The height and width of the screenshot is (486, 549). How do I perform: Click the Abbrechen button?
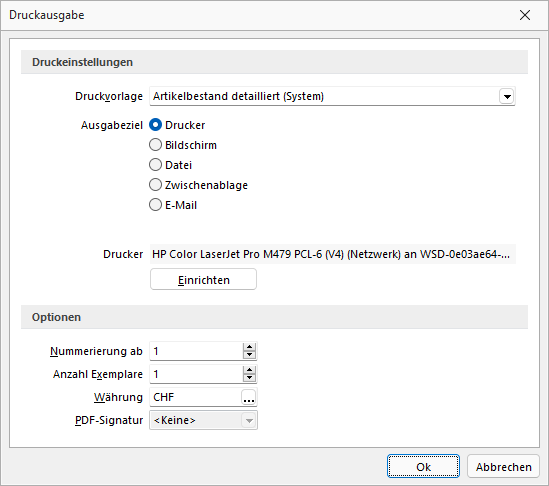[x=503, y=467]
